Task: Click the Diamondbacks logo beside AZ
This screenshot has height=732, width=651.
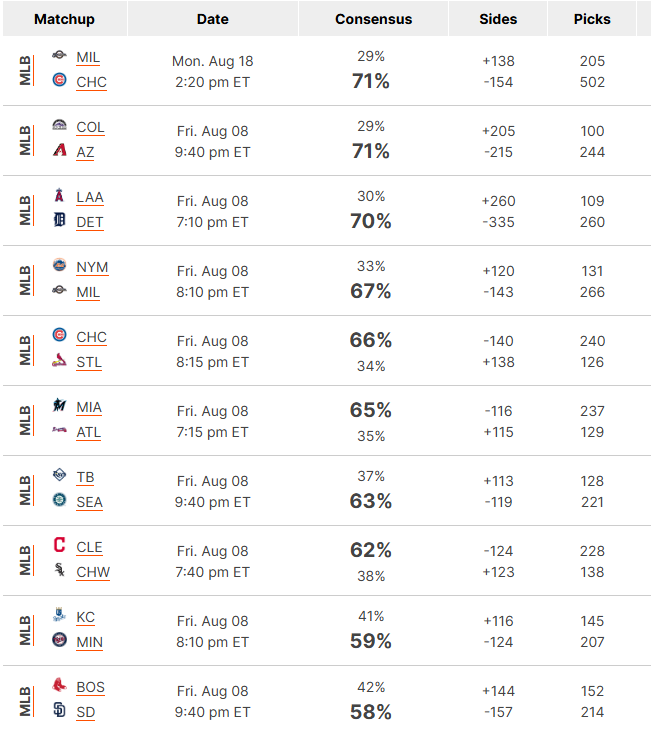Action: [x=59, y=150]
